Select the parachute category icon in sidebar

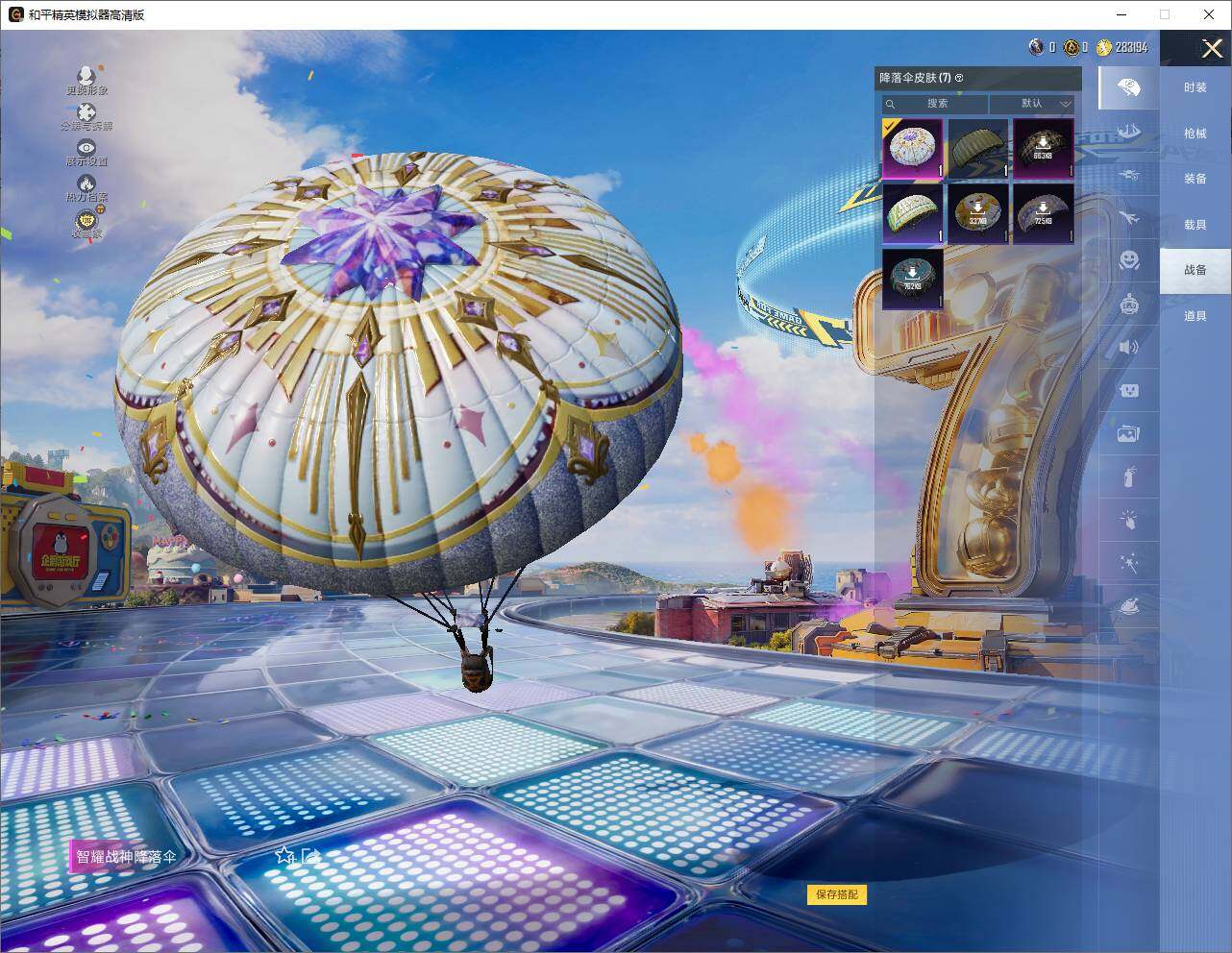pyautogui.click(x=1128, y=88)
